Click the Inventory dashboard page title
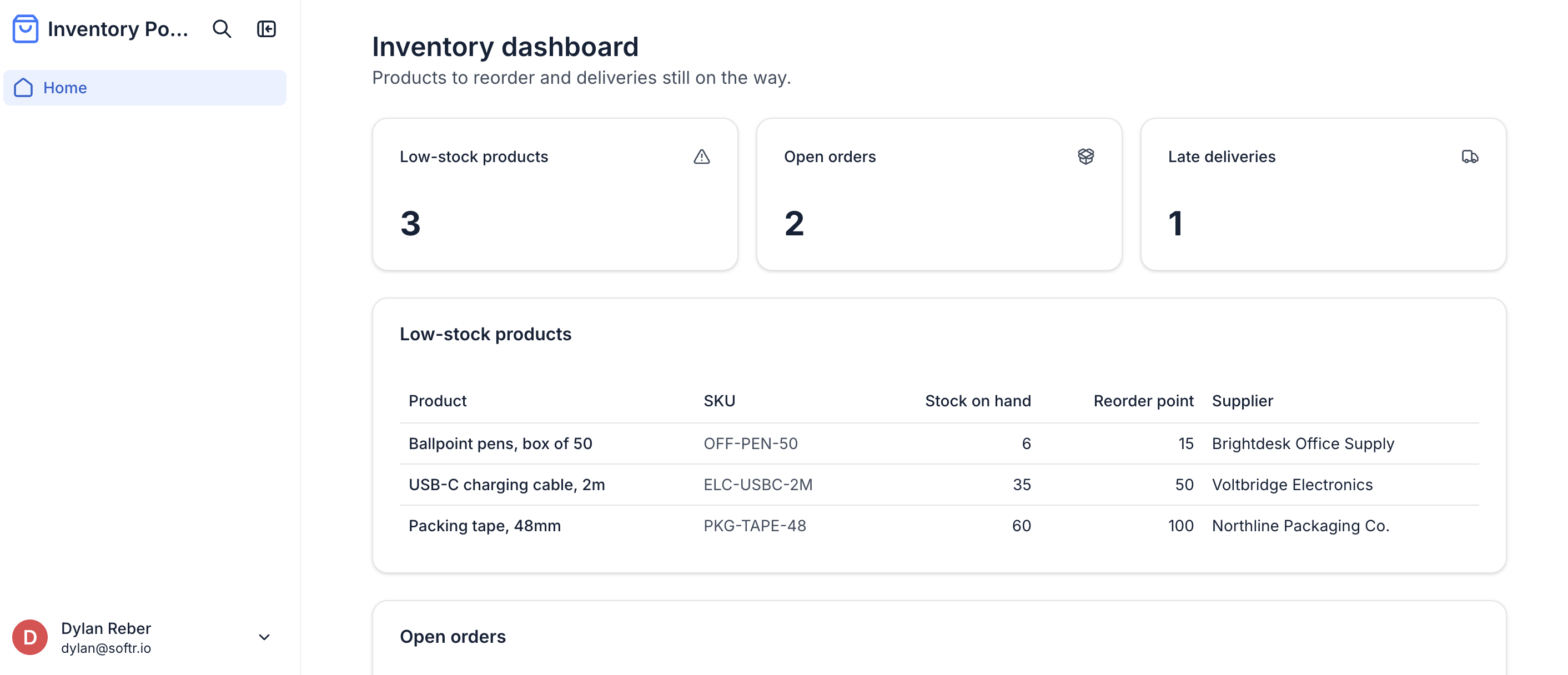Viewport: 1568px width, 675px height. (x=505, y=47)
